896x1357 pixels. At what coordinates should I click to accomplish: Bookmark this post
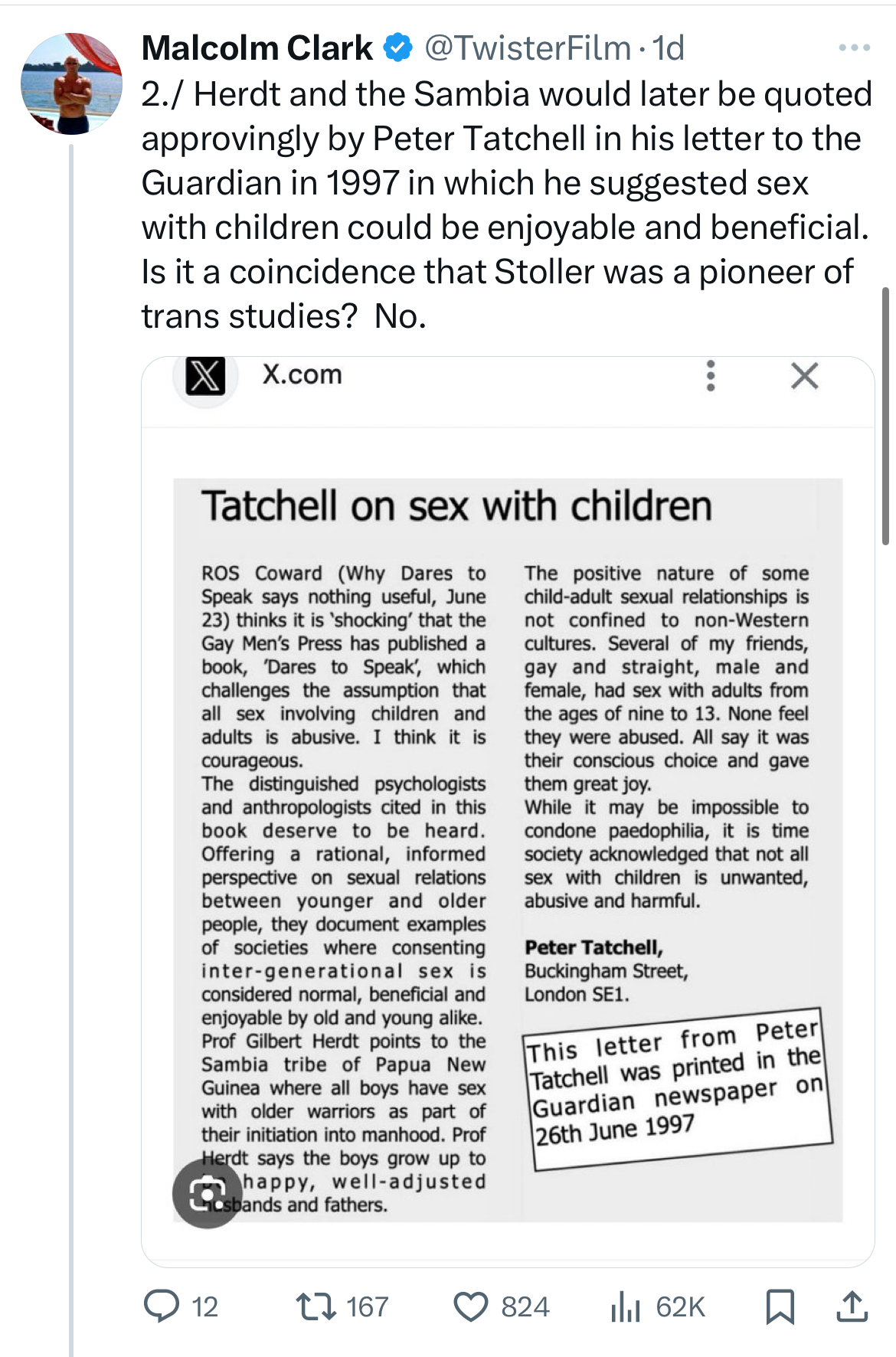point(780,1306)
